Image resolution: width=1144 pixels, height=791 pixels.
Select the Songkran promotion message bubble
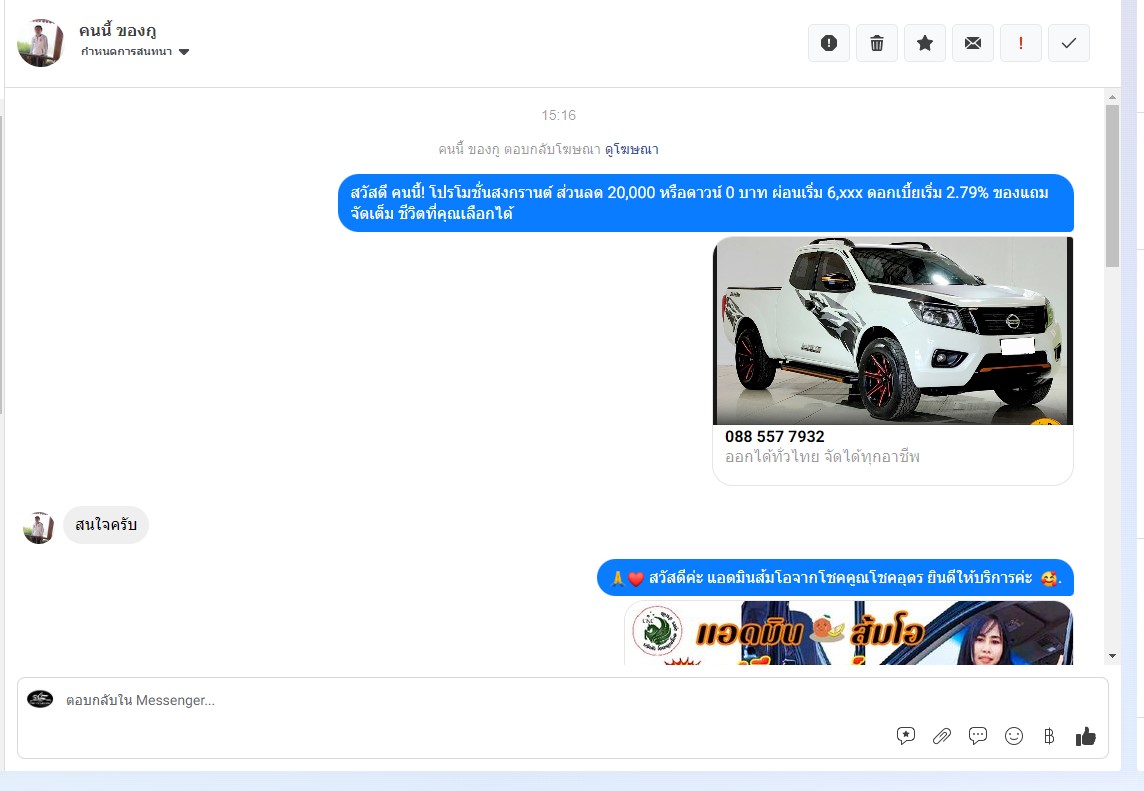(706, 203)
